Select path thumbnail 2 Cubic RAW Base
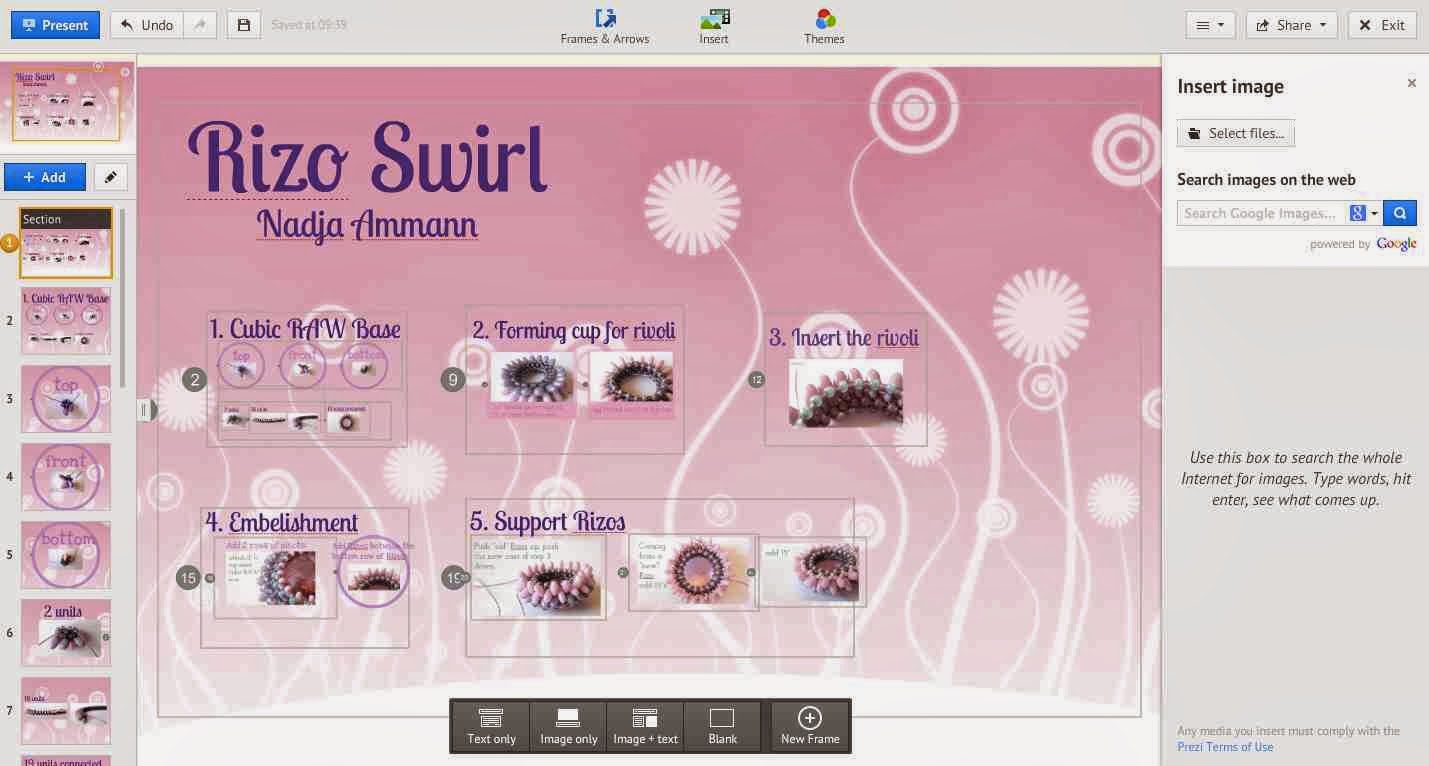Viewport: 1429px width, 766px height. [x=66, y=321]
